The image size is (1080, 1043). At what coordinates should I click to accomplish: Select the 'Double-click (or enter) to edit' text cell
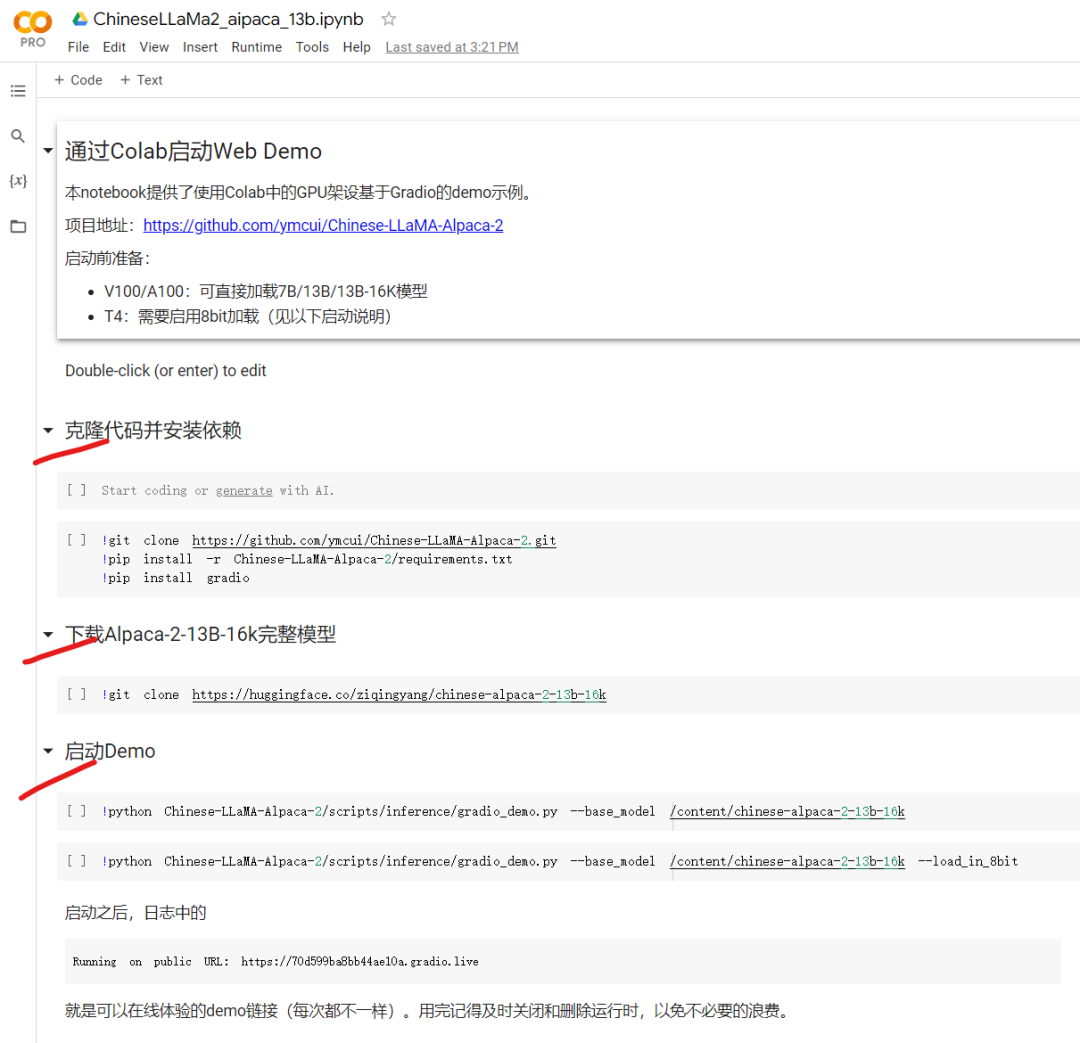pos(165,371)
